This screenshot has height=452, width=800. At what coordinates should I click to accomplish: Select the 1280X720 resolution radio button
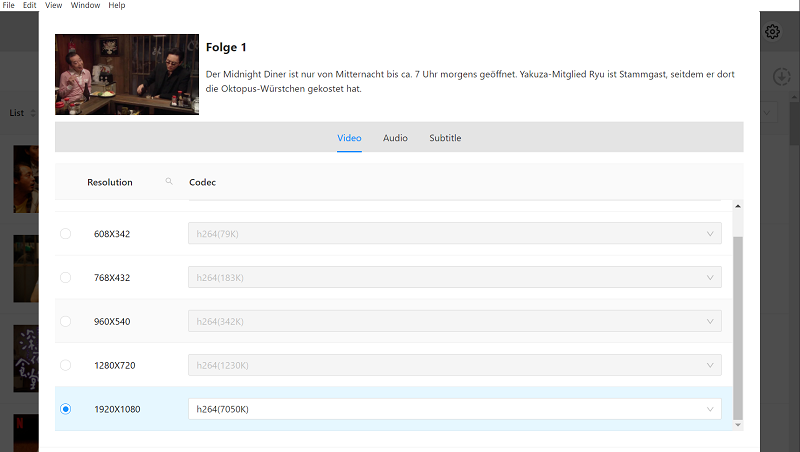pyautogui.click(x=65, y=365)
